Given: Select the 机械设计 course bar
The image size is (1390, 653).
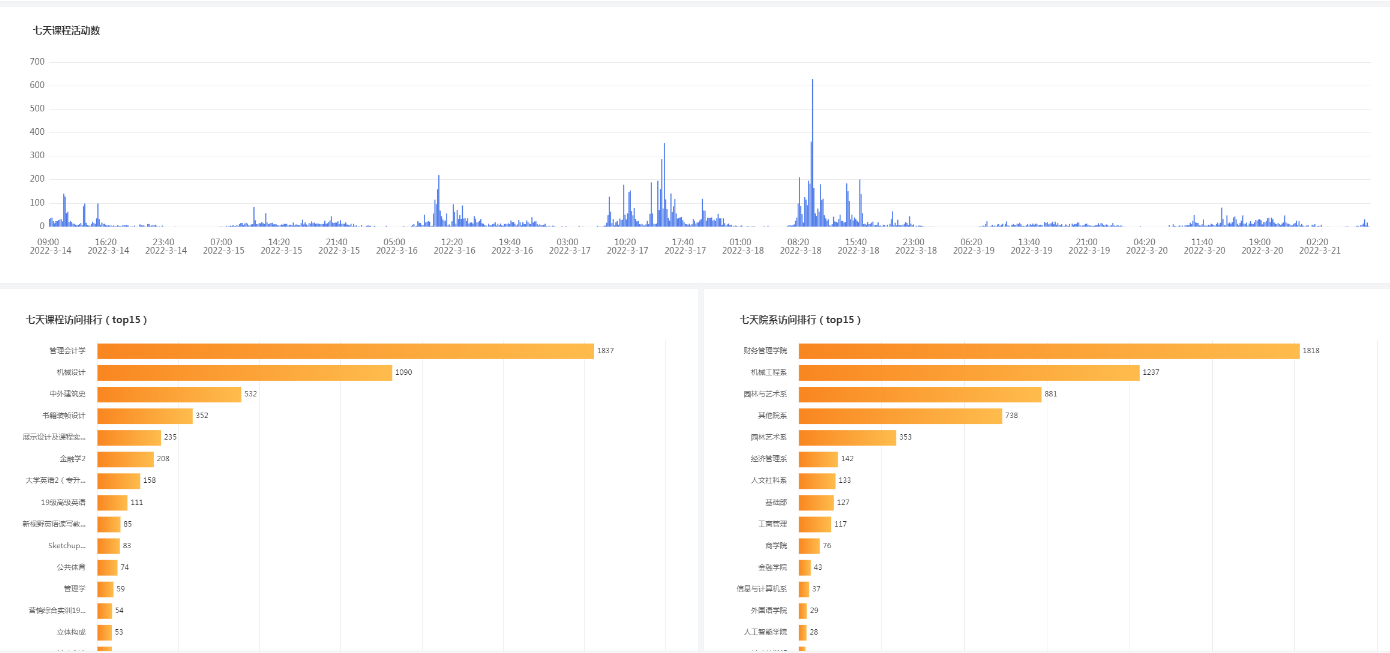Looking at the screenshot, I should [x=244, y=373].
